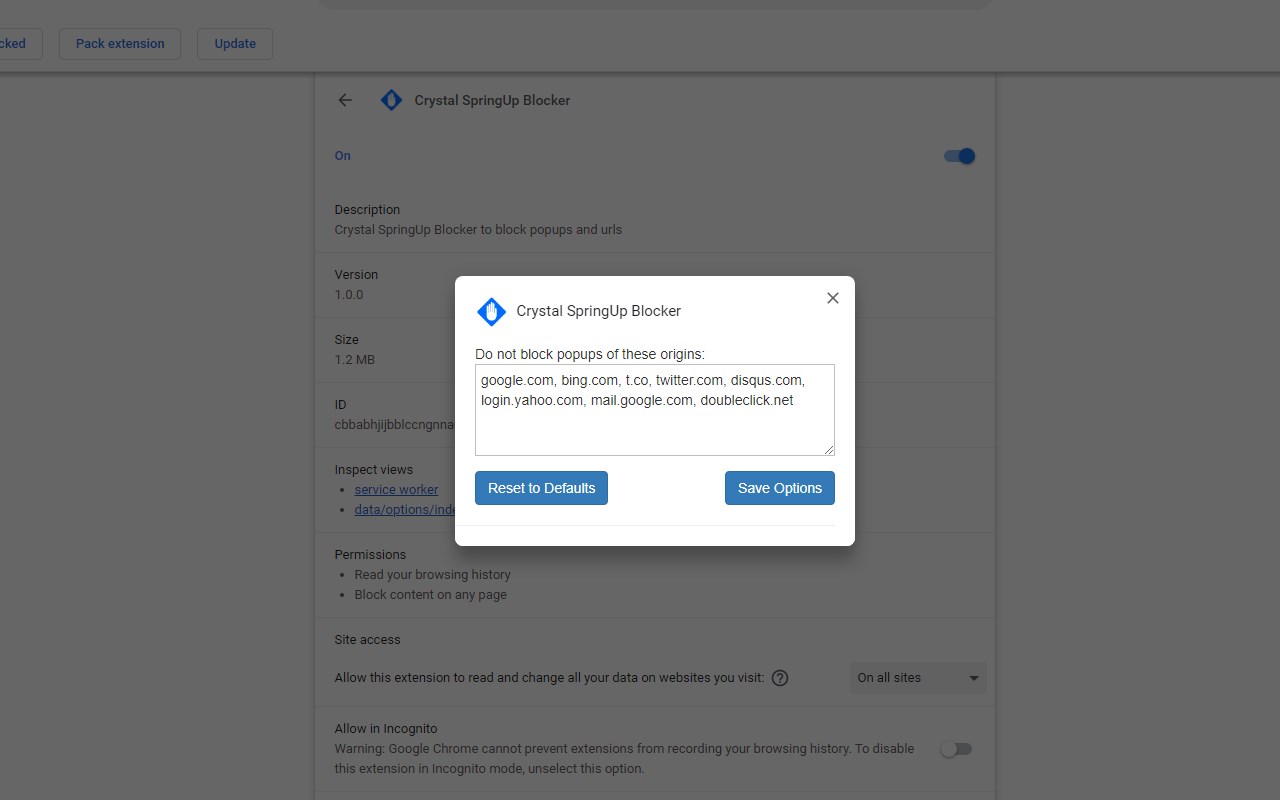Focus the allowed origins text area
The width and height of the screenshot is (1280, 800).
[x=655, y=410]
